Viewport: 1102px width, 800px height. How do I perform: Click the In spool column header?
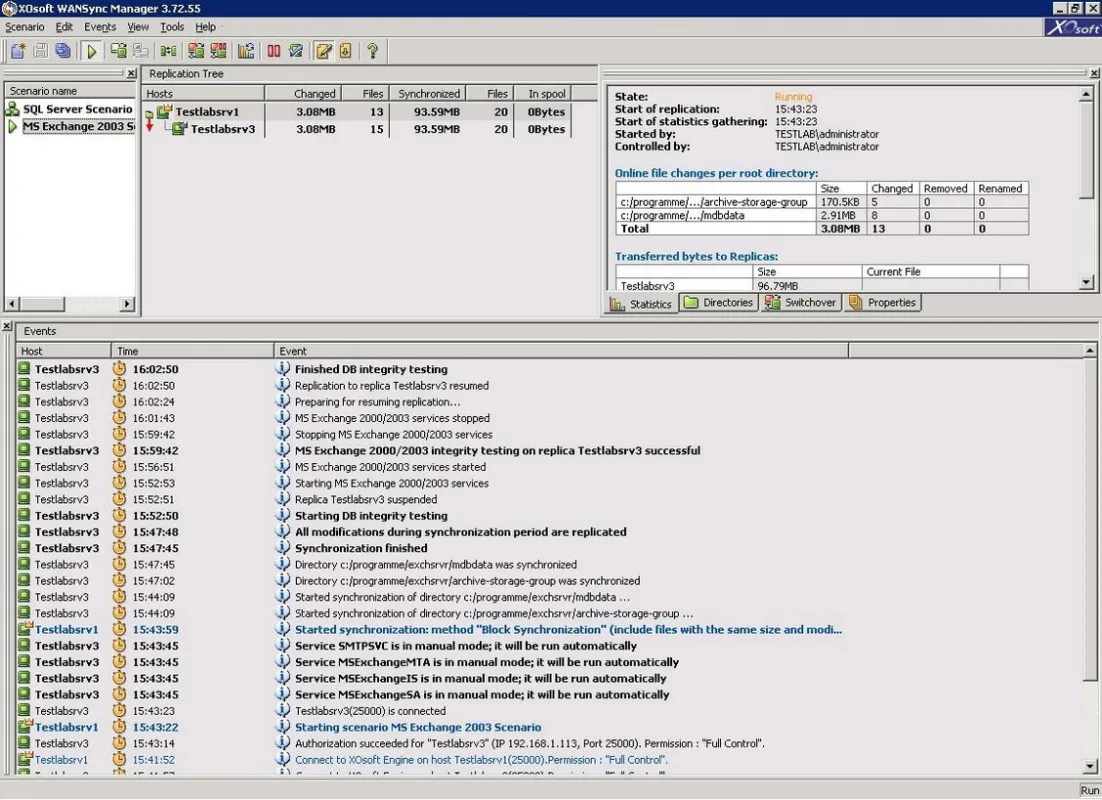coord(541,93)
